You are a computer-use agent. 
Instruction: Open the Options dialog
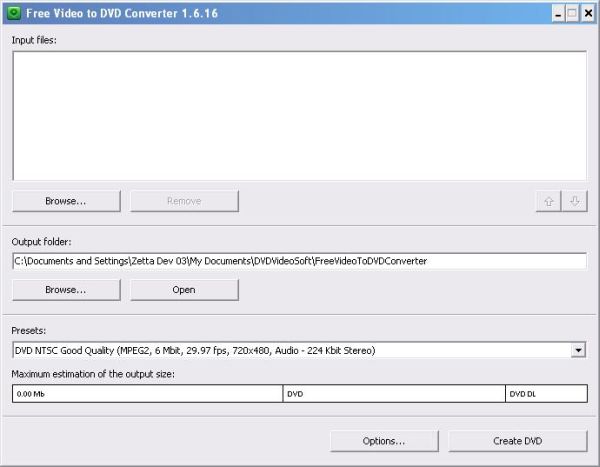(384, 441)
